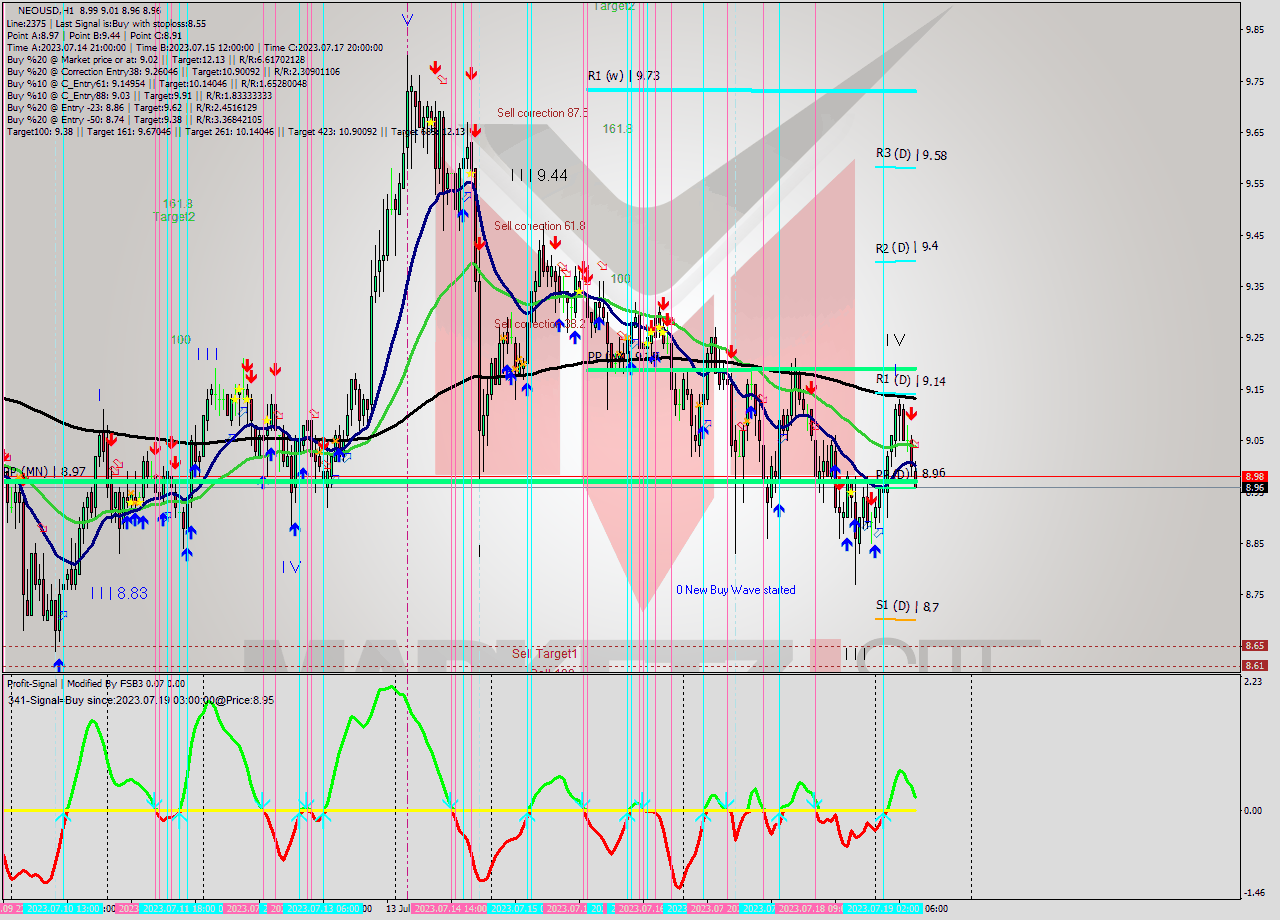Click the 8.65 dashed level price tag
Image resolution: width=1280 pixels, height=920 pixels.
click(x=1255, y=646)
